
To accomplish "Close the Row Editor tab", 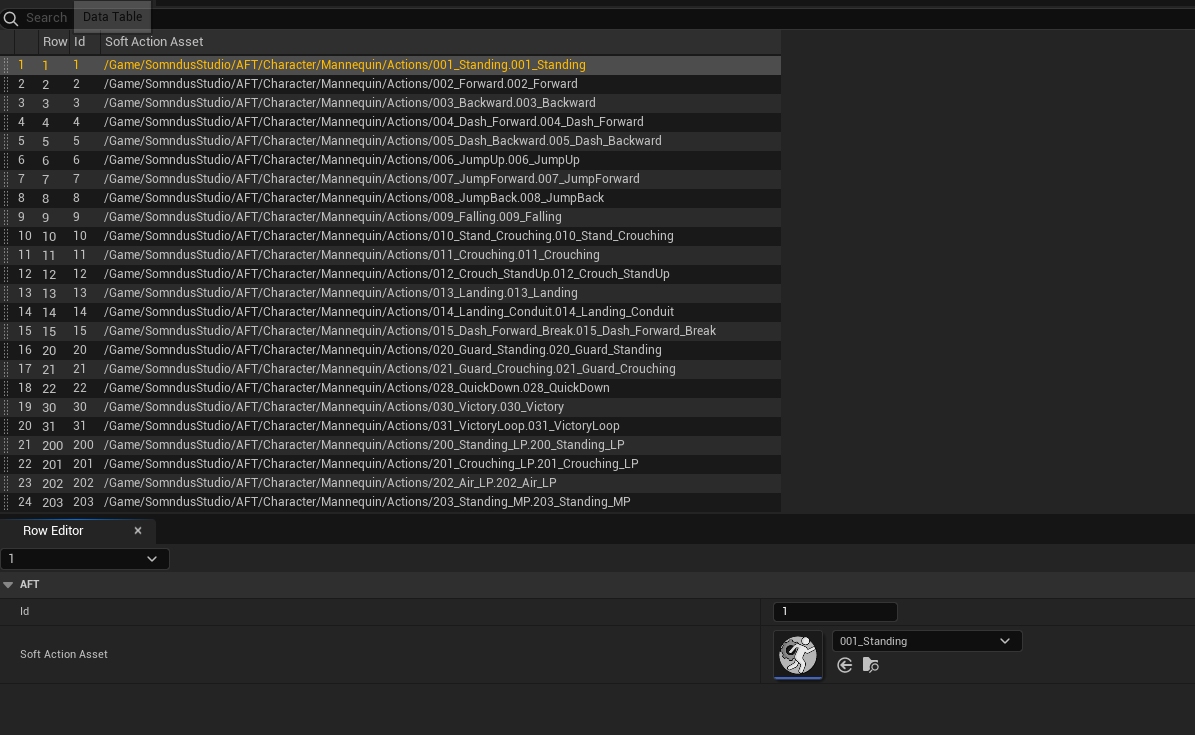I will [138, 531].
